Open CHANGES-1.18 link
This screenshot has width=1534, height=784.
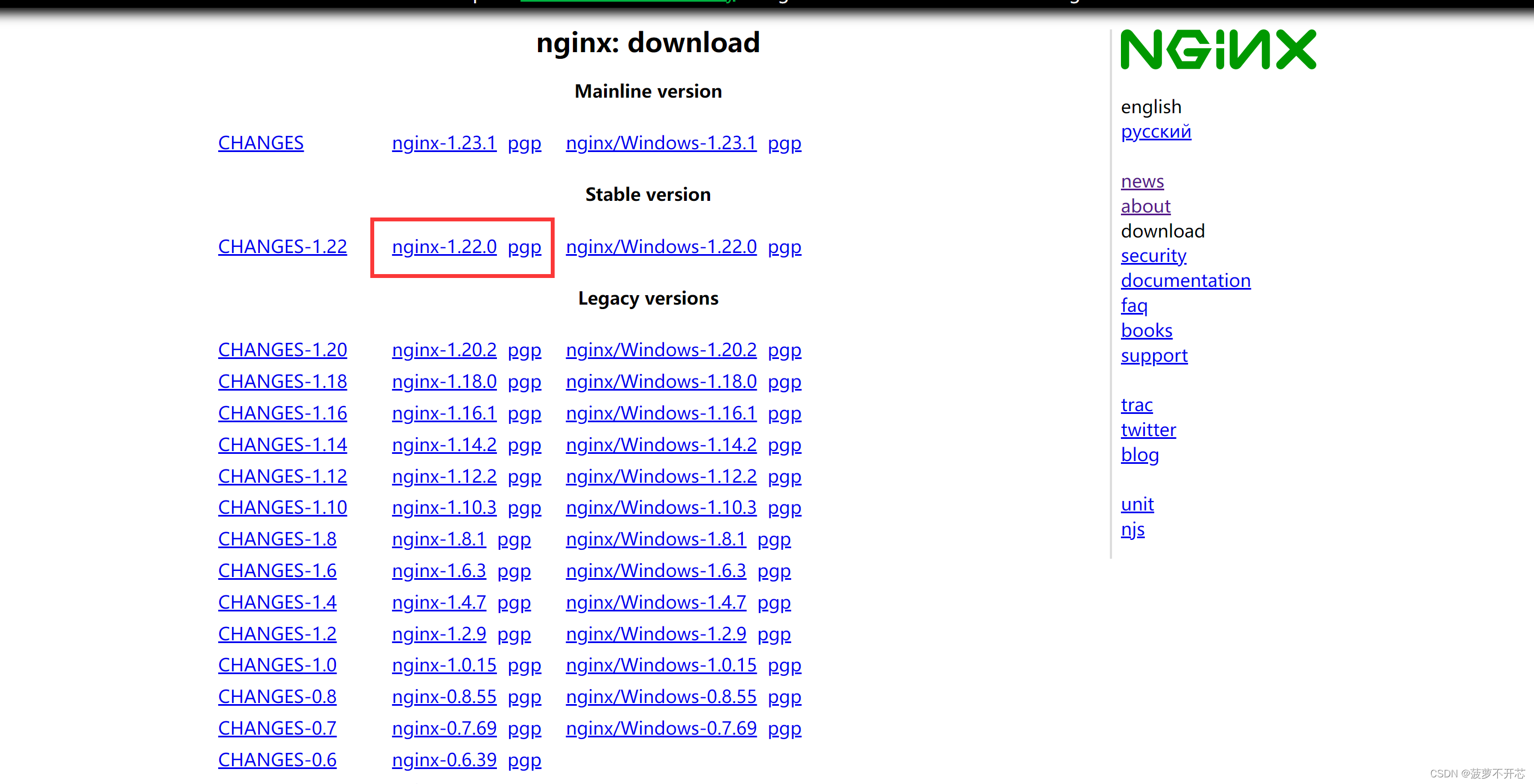pyautogui.click(x=282, y=381)
